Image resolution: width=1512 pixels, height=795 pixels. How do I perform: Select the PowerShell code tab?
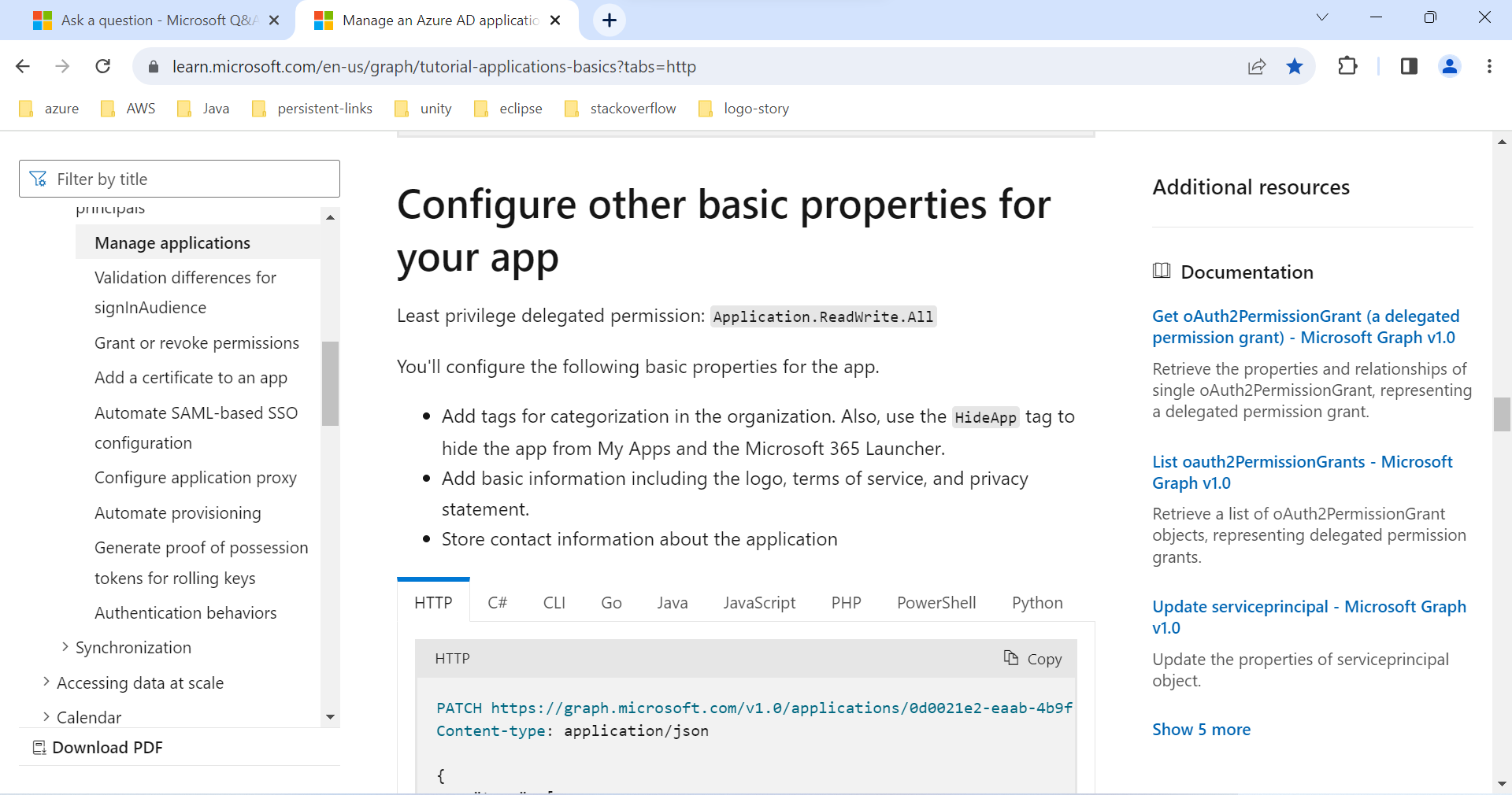[936, 603]
